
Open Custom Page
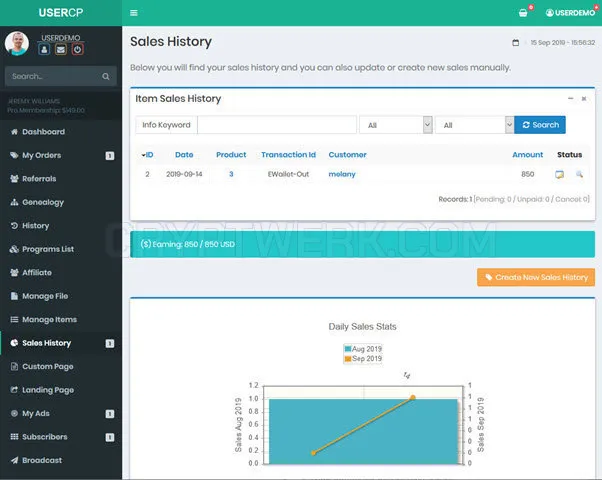coord(48,366)
